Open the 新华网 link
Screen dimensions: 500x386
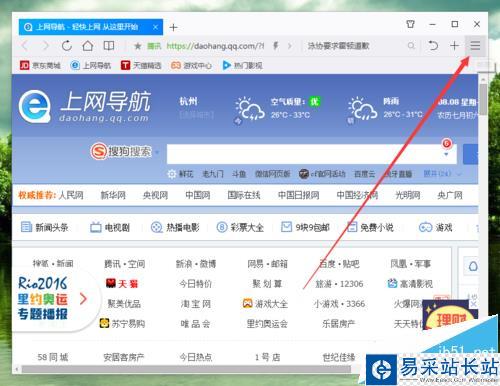click(x=113, y=195)
